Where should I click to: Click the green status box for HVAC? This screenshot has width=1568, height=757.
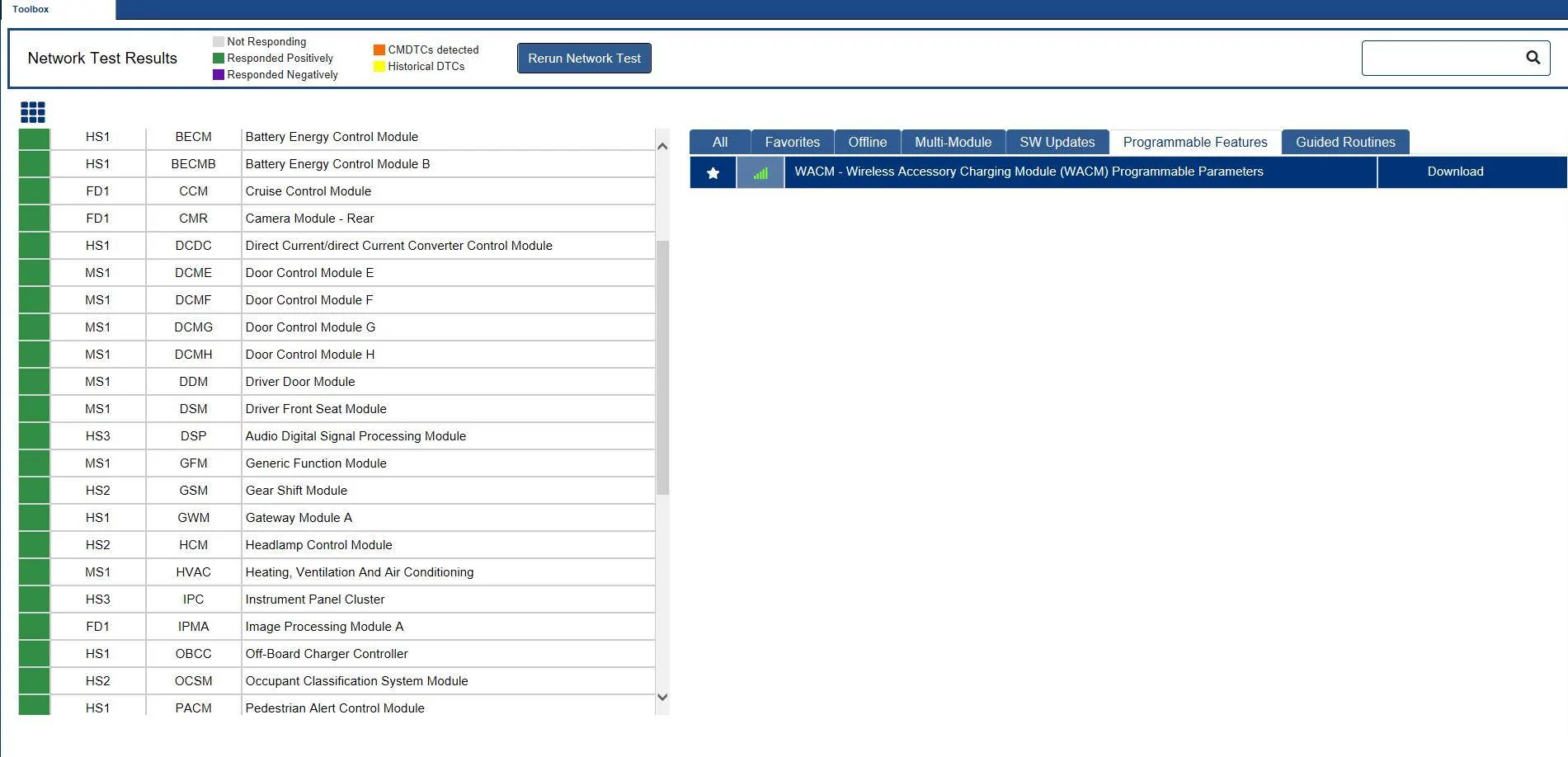35,572
